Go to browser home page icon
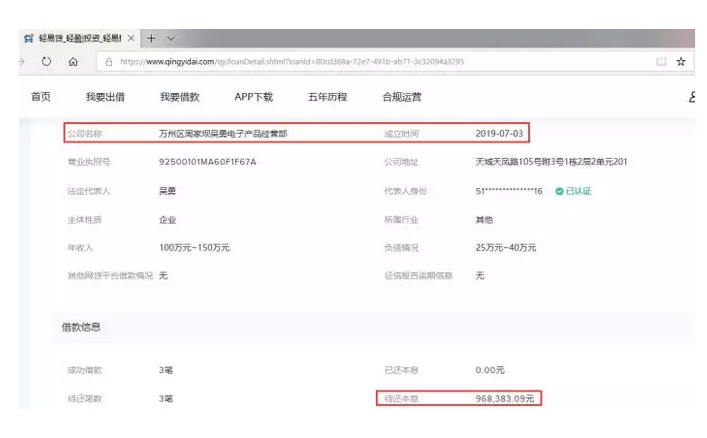This screenshot has width=707, height=438. (73, 61)
